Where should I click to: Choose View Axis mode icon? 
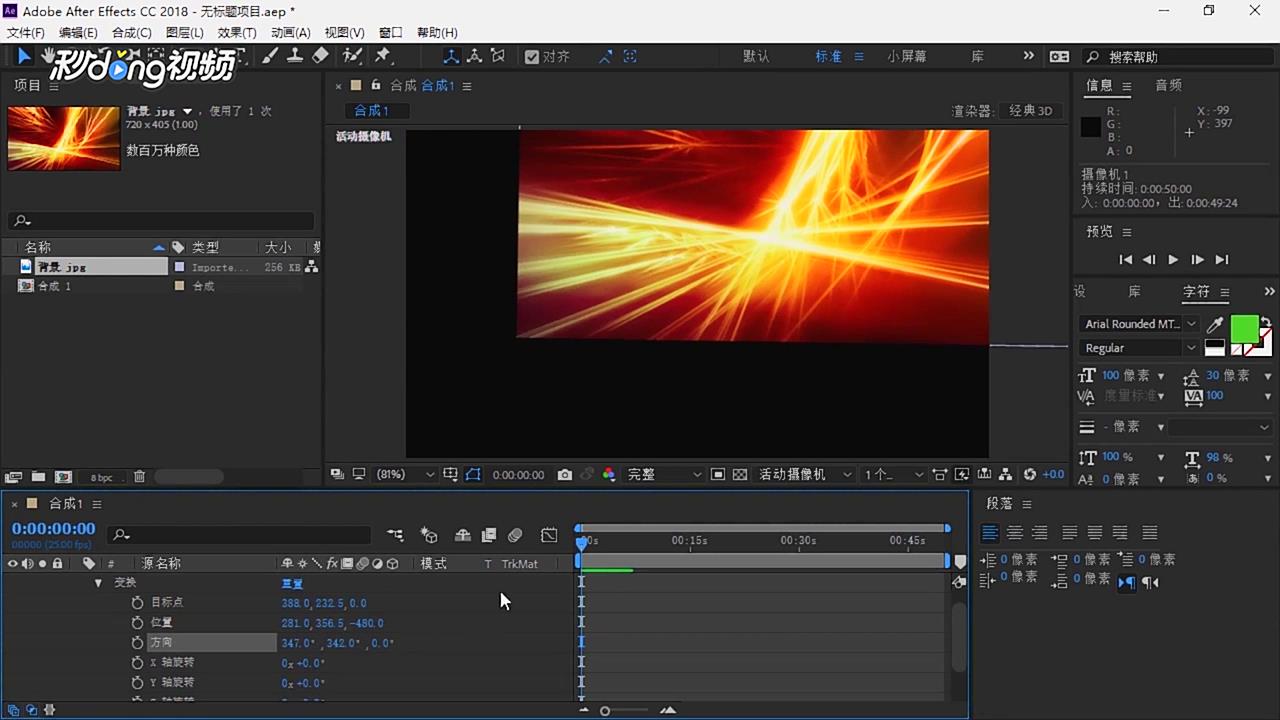(498, 57)
